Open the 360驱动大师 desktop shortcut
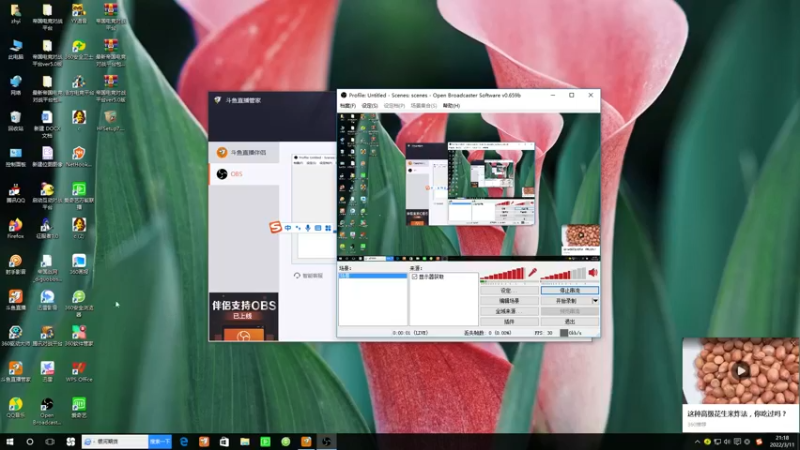Screen dimensions: 800x450 pos(15,336)
